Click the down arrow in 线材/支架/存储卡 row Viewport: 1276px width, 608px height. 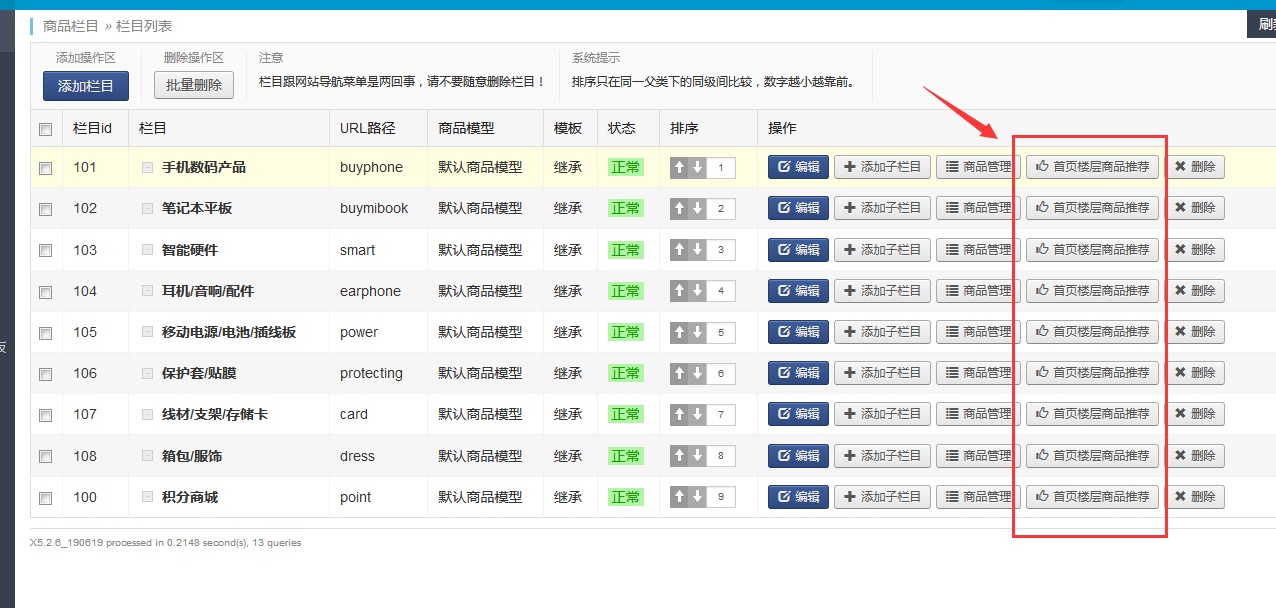697,414
